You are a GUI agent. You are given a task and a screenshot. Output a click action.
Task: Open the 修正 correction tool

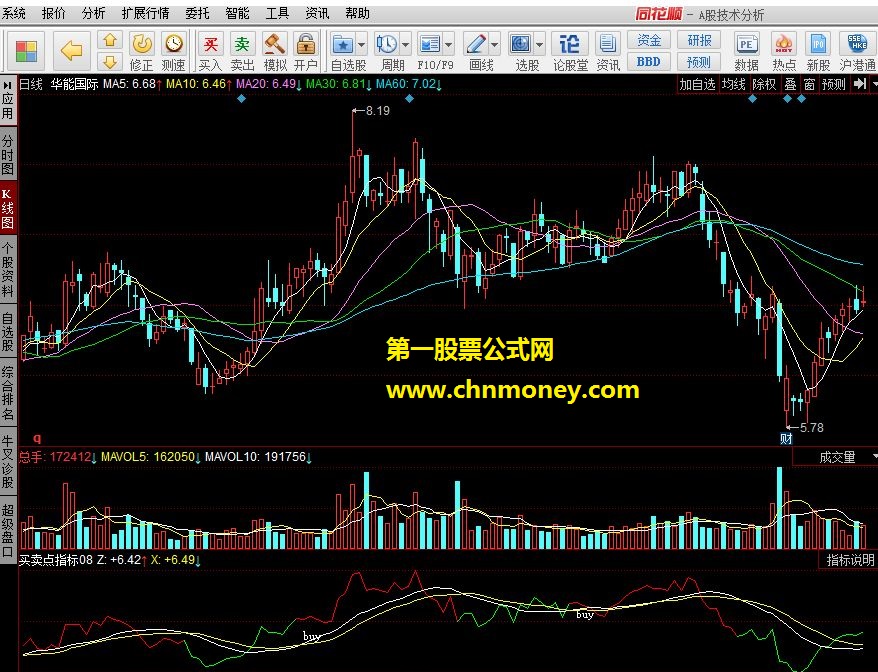[142, 51]
